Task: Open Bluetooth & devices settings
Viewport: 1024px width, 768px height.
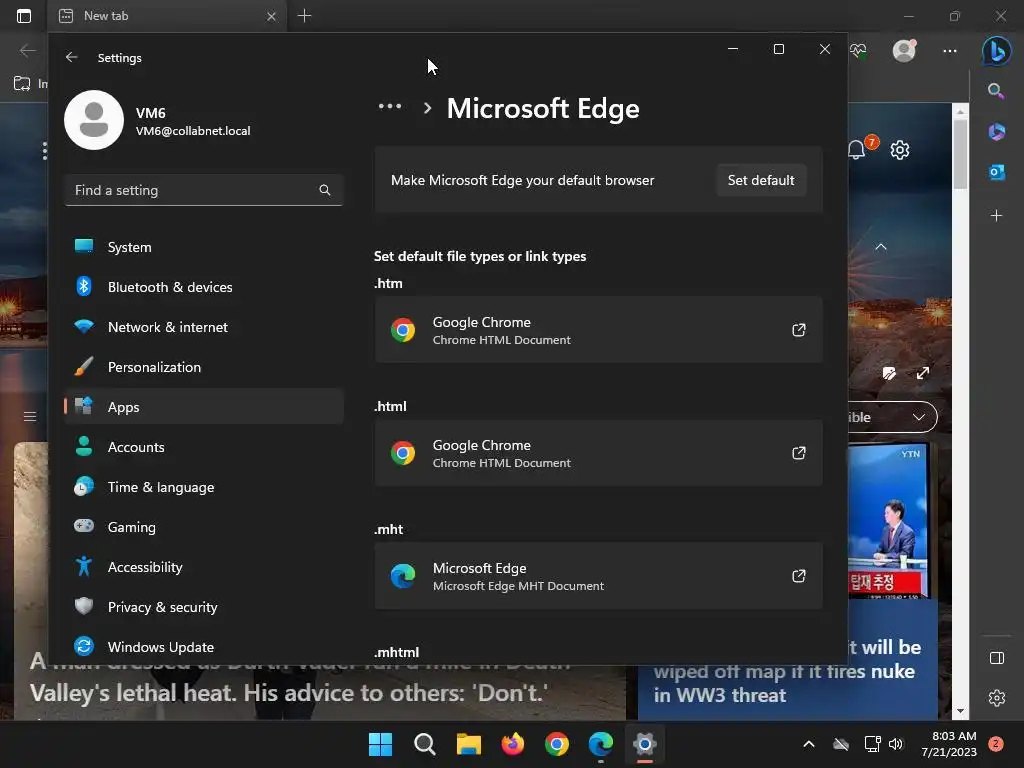Action: [x=204, y=287]
